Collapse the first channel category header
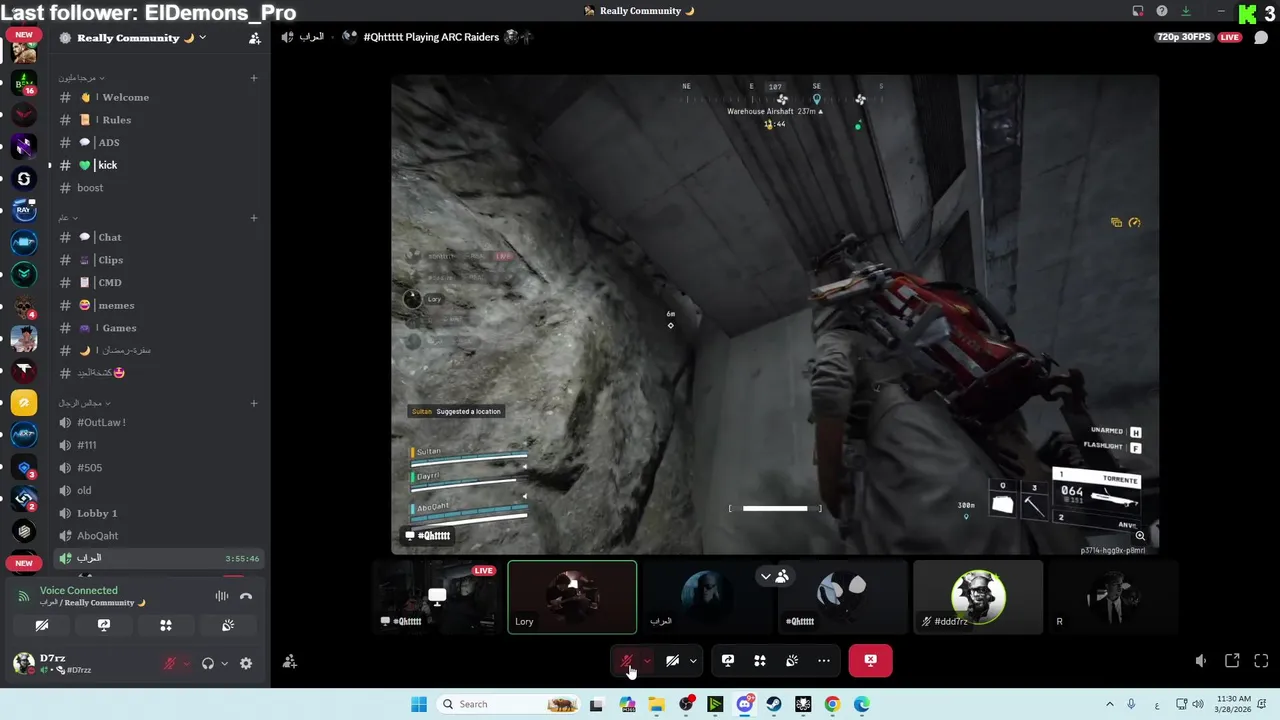This screenshot has height=720, width=1280. [x=81, y=78]
